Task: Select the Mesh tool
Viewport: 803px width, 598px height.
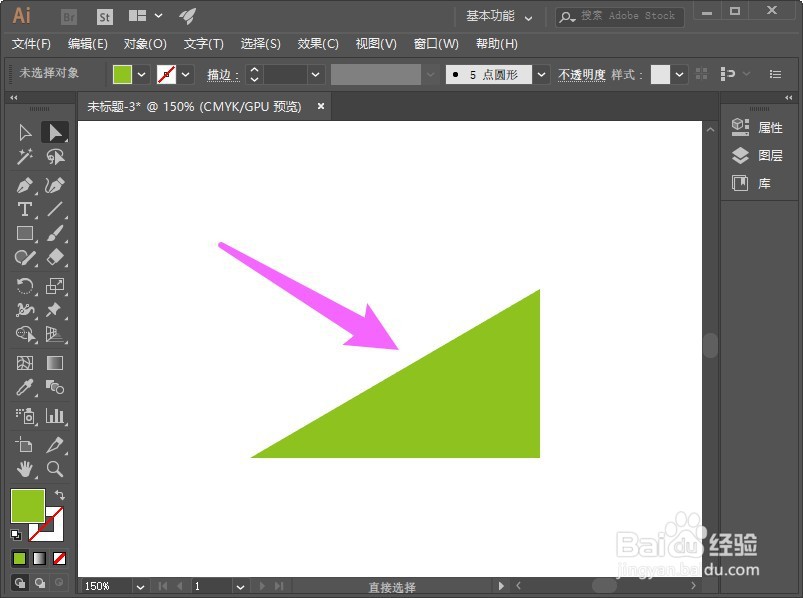Action: coord(25,363)
